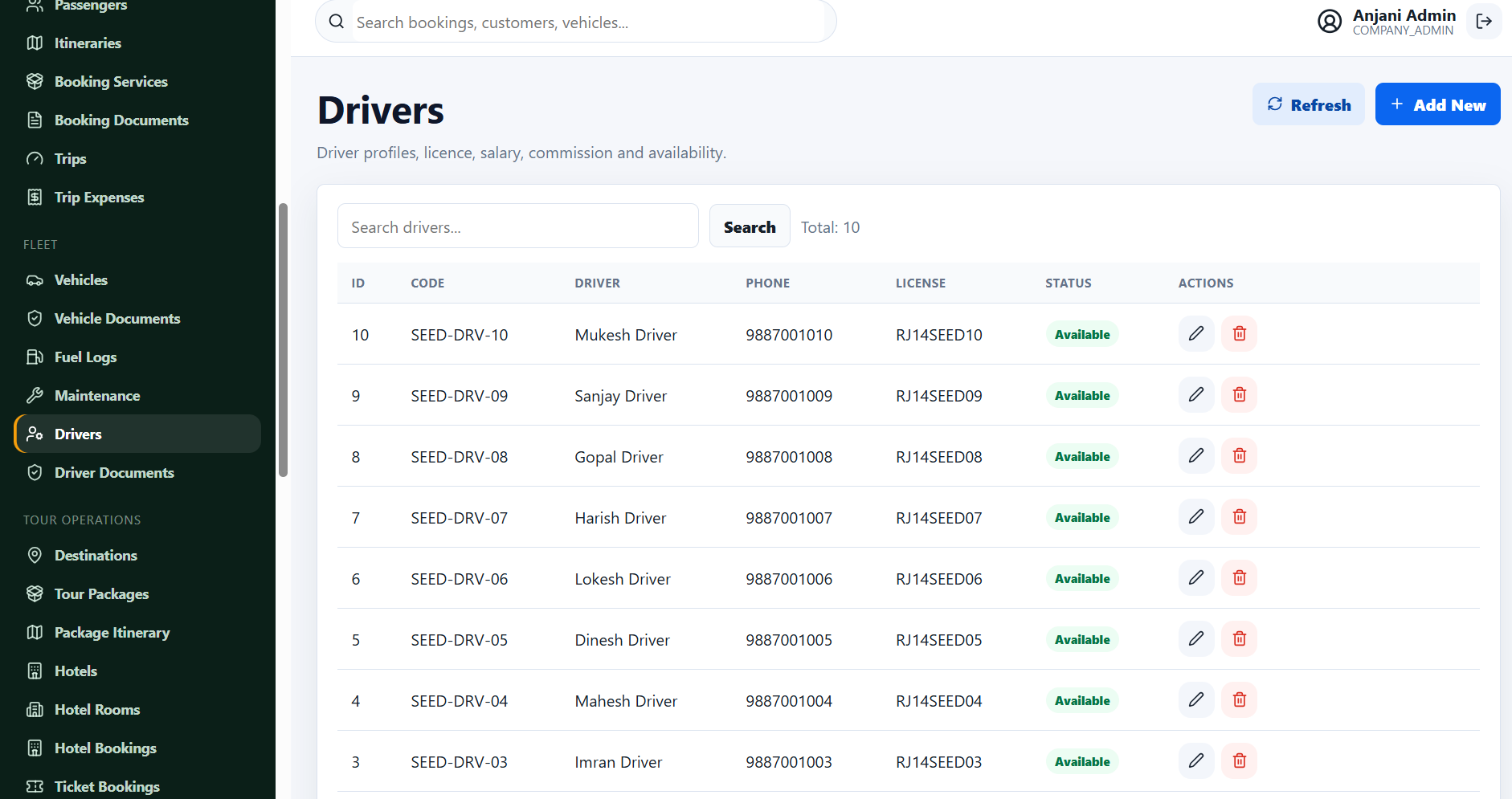
Task: Edit Mahesh Driver record
Action: [1196, 699]
